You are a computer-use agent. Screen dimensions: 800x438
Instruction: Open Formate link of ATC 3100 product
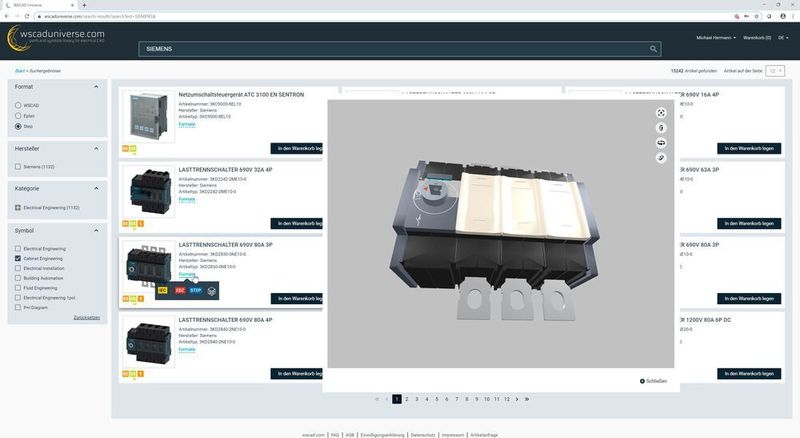point(187,124)
